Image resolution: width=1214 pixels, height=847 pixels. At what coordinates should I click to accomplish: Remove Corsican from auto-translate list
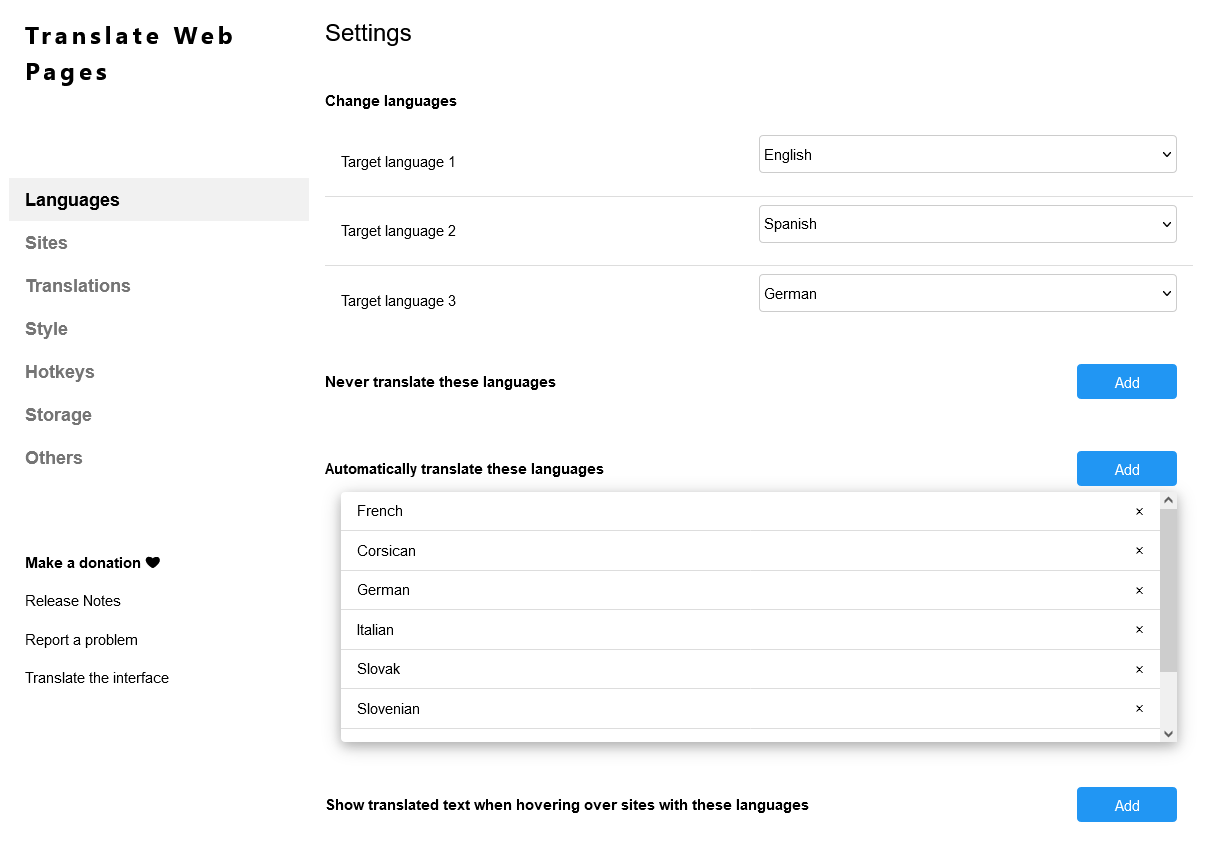[x=1139, y=551]
